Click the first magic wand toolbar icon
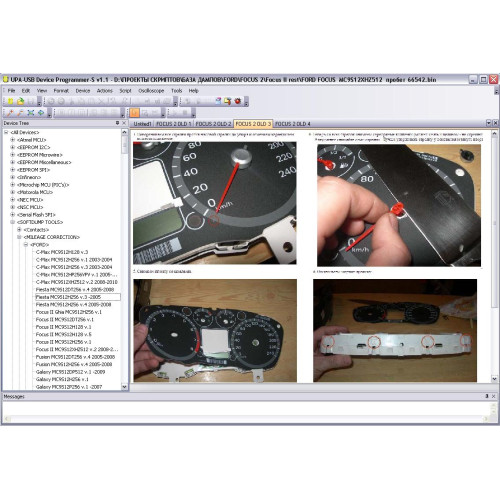The width and height of the screenshot is (500, 500). [10, 113]
